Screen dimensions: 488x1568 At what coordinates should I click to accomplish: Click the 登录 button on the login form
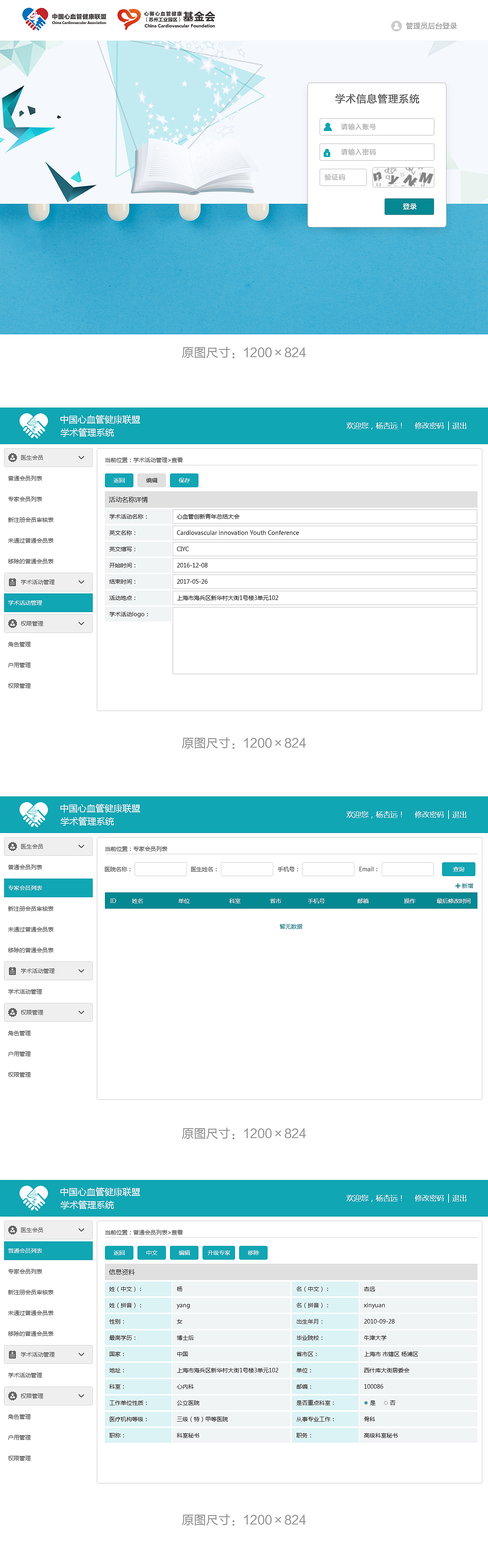pyautogui.click(x=409, y=206)
